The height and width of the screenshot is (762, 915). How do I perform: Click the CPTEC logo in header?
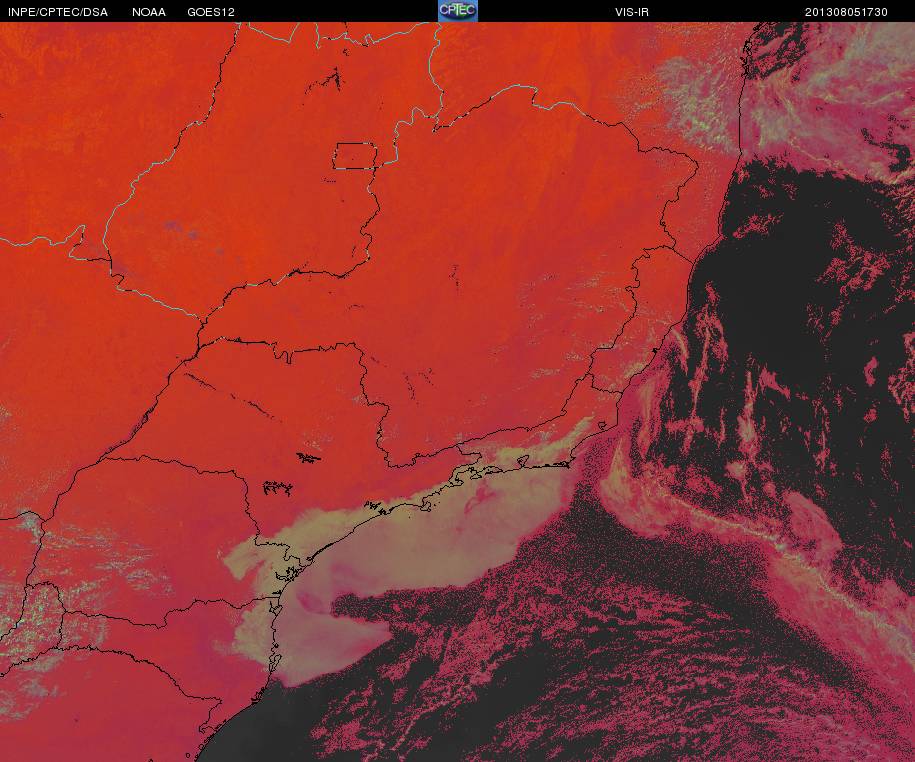click(458, 11)
